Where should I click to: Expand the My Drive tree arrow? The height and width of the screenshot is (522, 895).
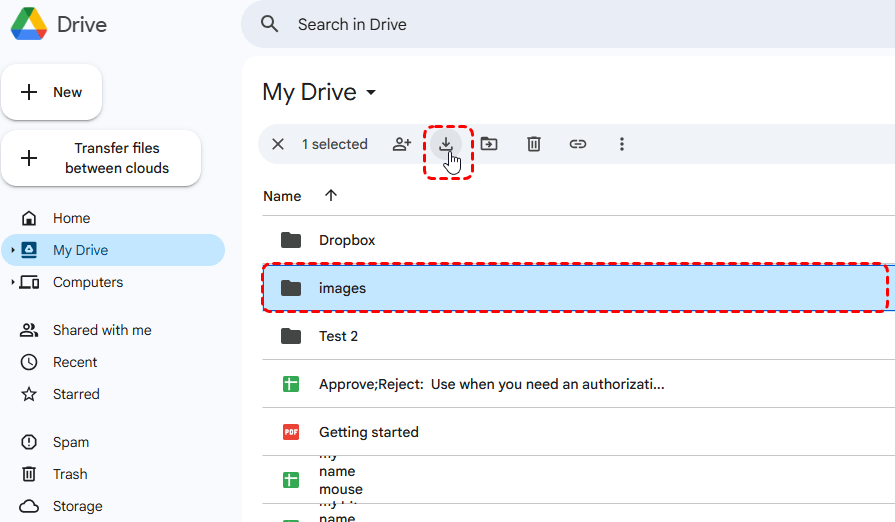click(x=13, y=250)
